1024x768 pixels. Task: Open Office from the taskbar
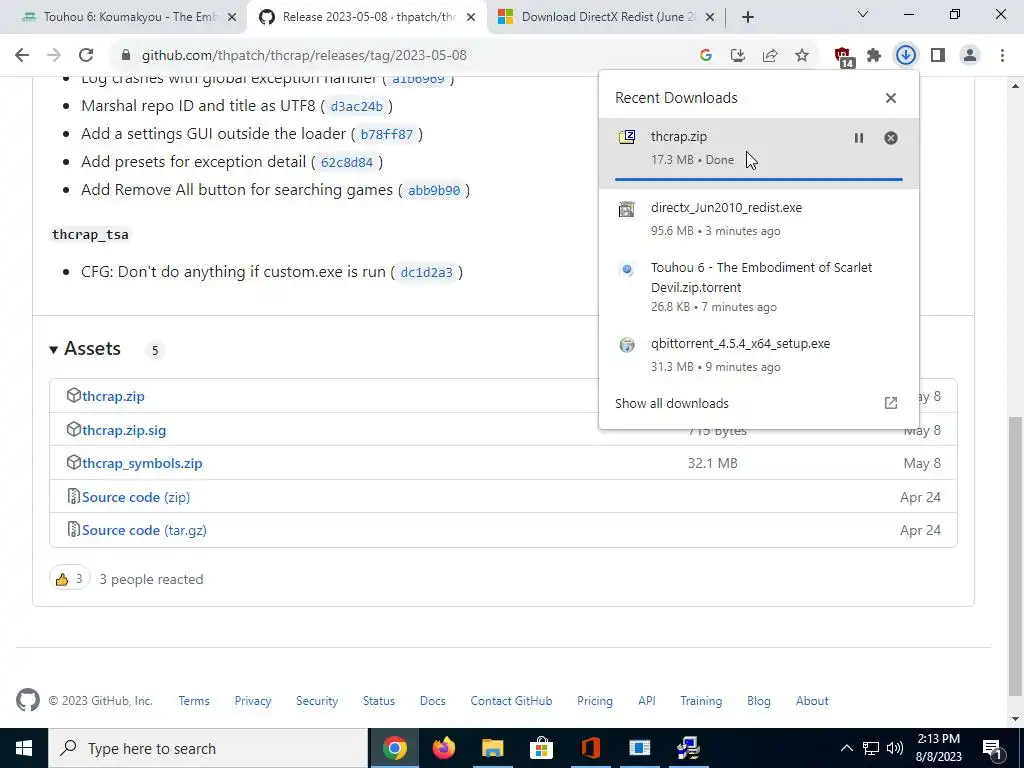pos(590,748)
